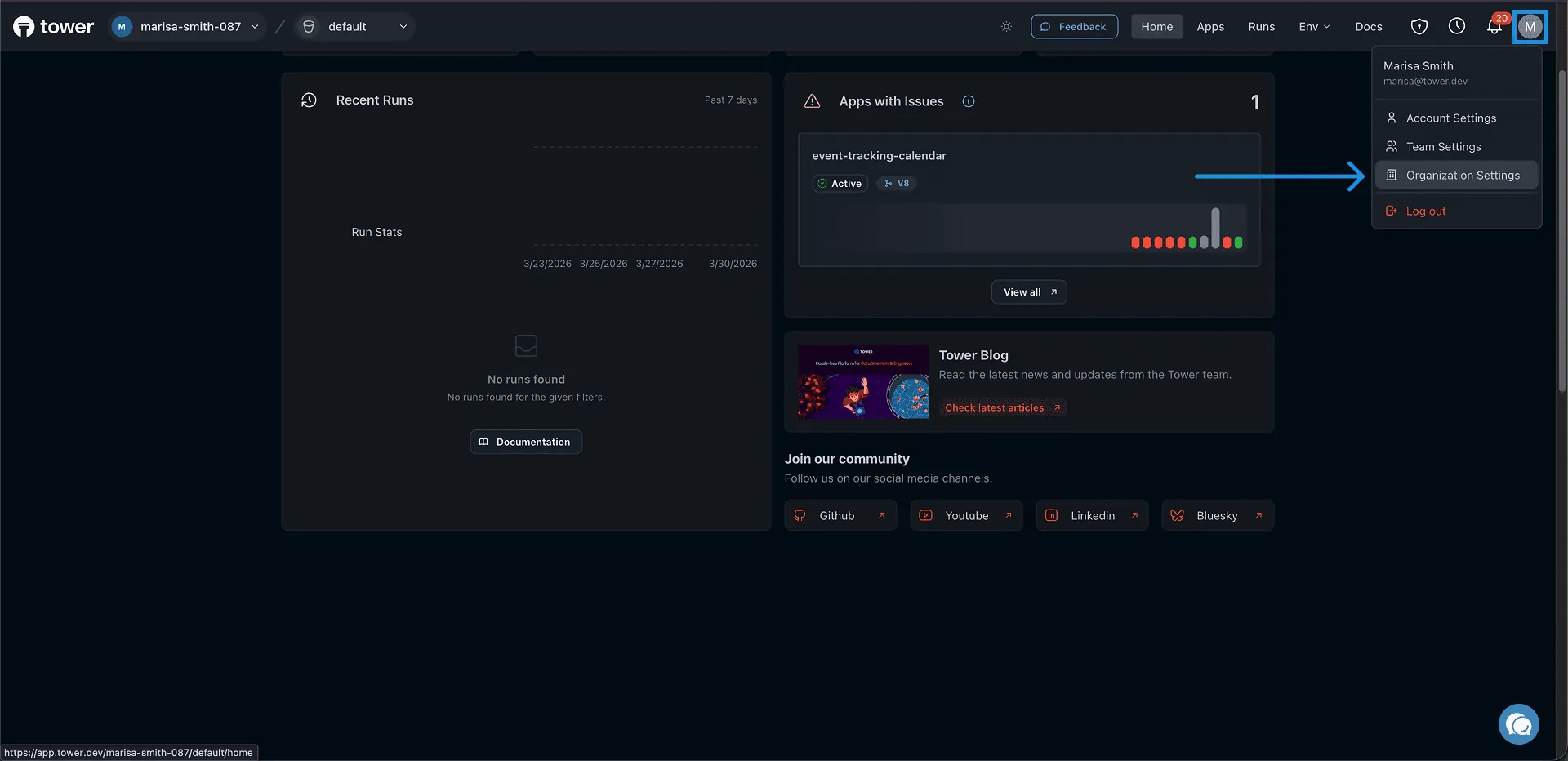This screenshot has height=761, width=1568.
Task: Select Organization Settings from the menu
Action: coord(1457,176)
